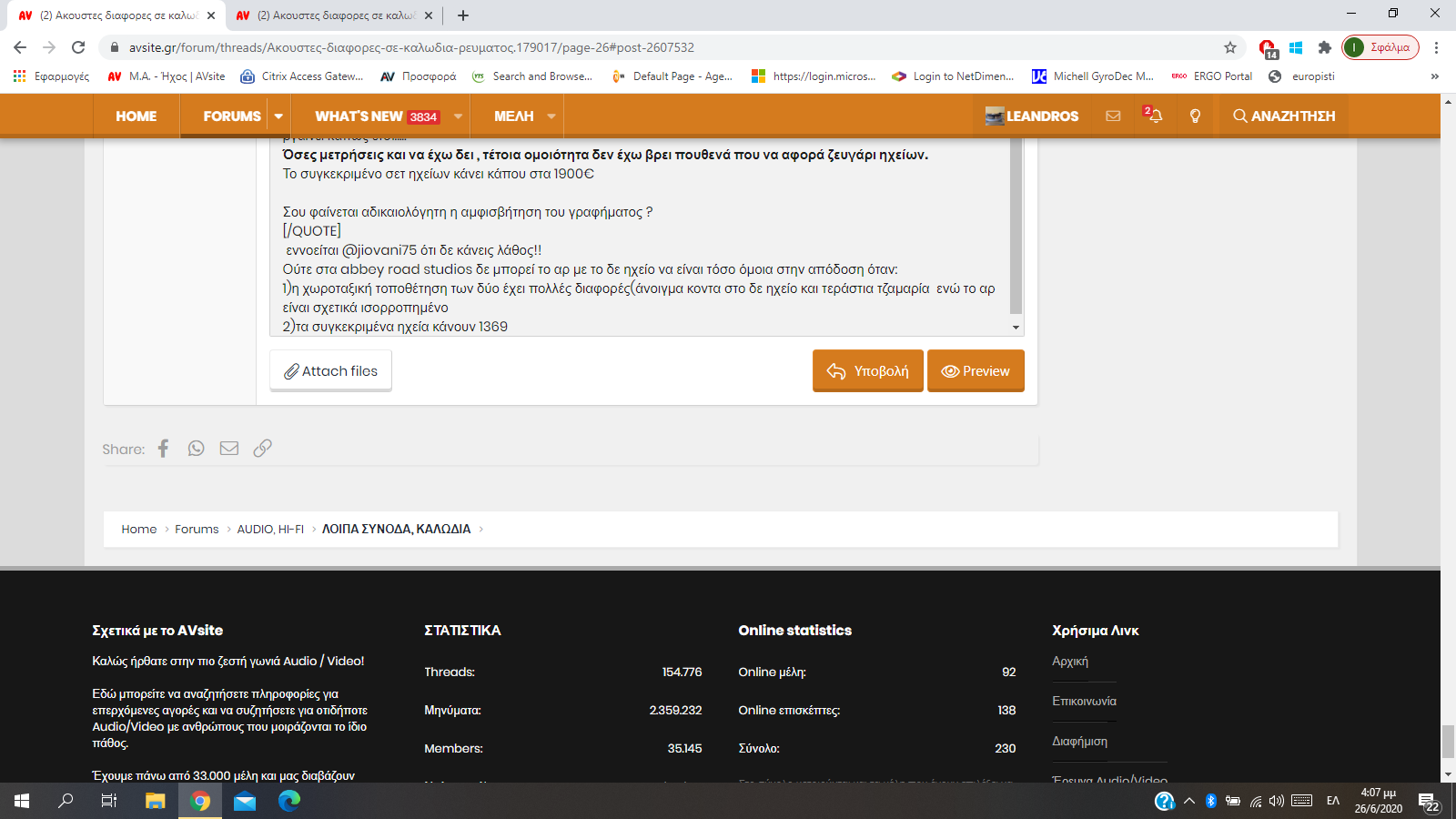Go to HOME in navigation bar
The image size is (1456, 819).
136,116
